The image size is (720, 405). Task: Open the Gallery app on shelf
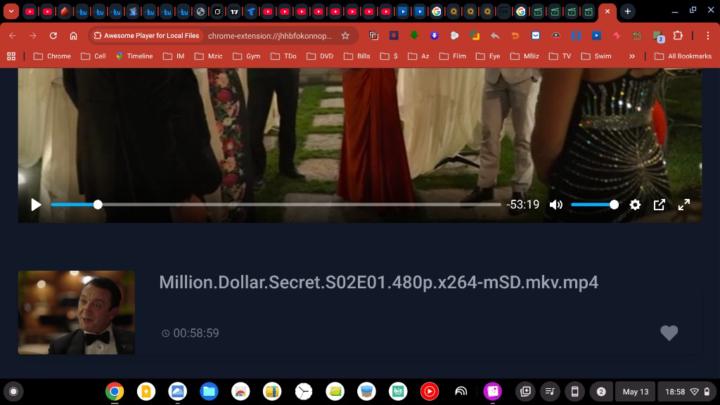click(177, 392)
